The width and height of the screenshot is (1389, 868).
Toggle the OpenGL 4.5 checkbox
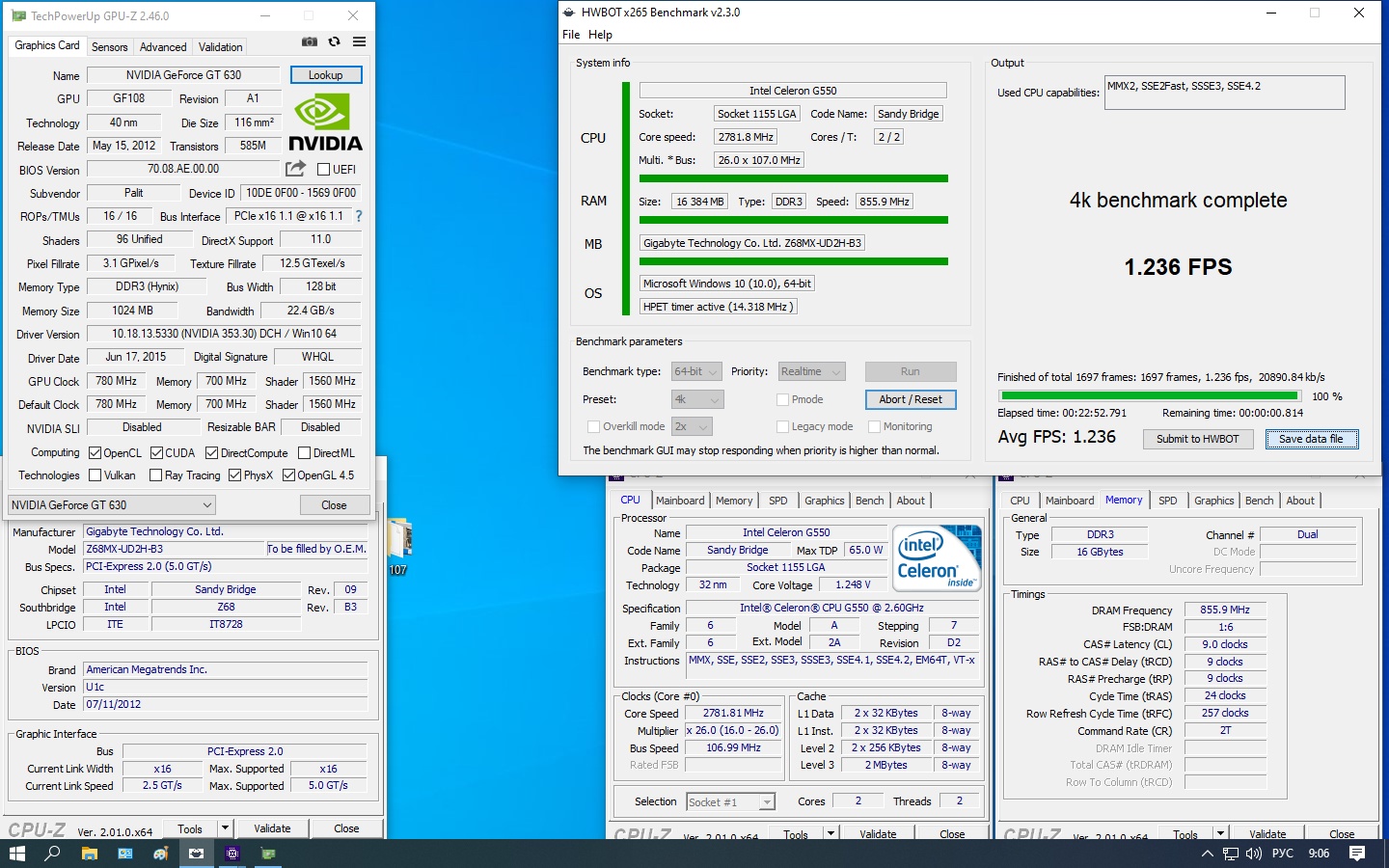pos(288,475)
